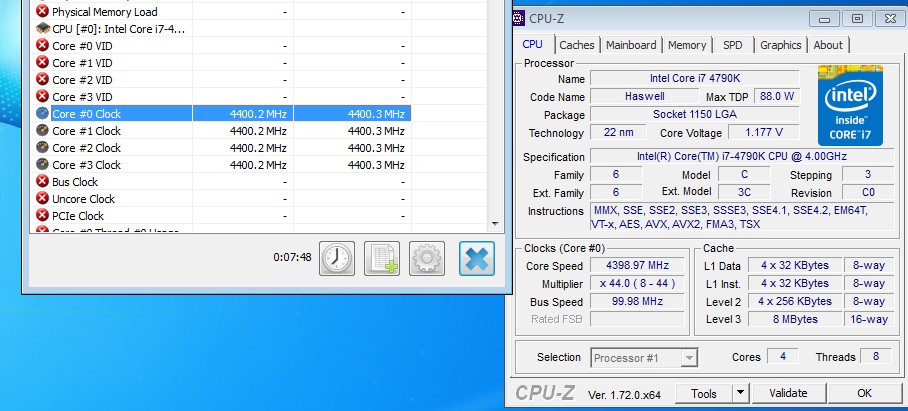The height and width of the screenshot is (411, 908).
Task: Select the Core #2 Clock row label
Action: [87, 148]
